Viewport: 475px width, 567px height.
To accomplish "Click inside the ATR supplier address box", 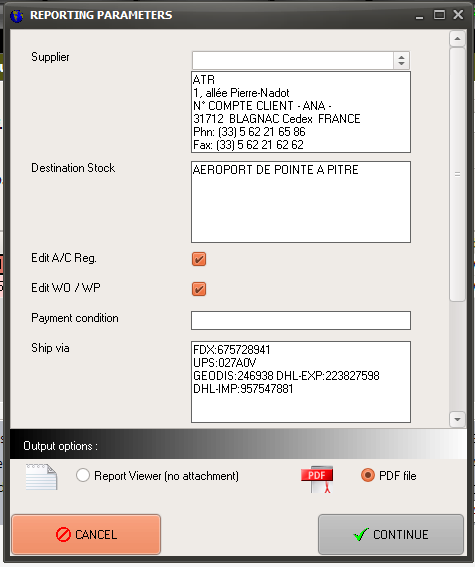I will click(x=301, y=112).
